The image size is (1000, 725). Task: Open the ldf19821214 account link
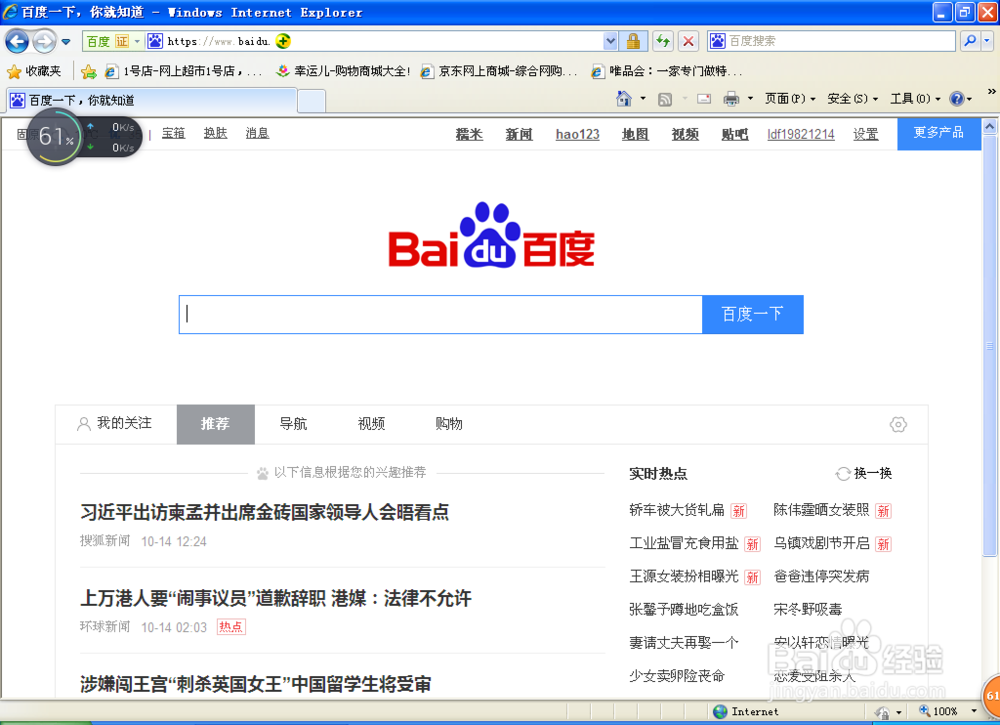[800, 134]
